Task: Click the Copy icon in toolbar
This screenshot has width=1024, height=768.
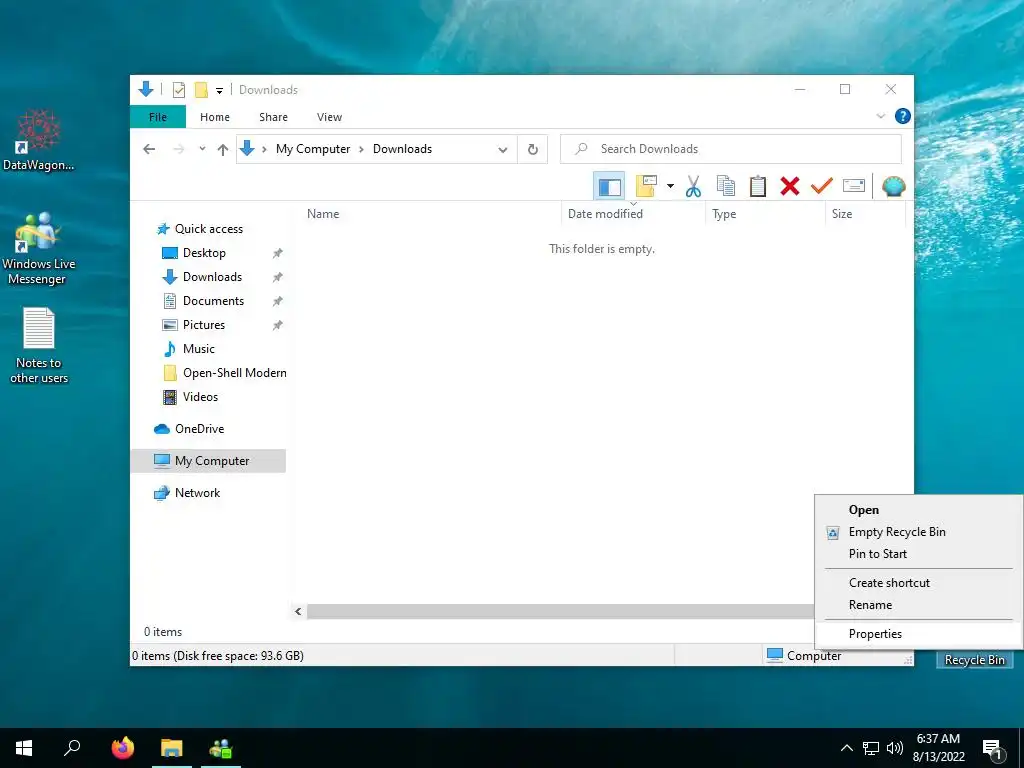Action: tap(726, 187)
